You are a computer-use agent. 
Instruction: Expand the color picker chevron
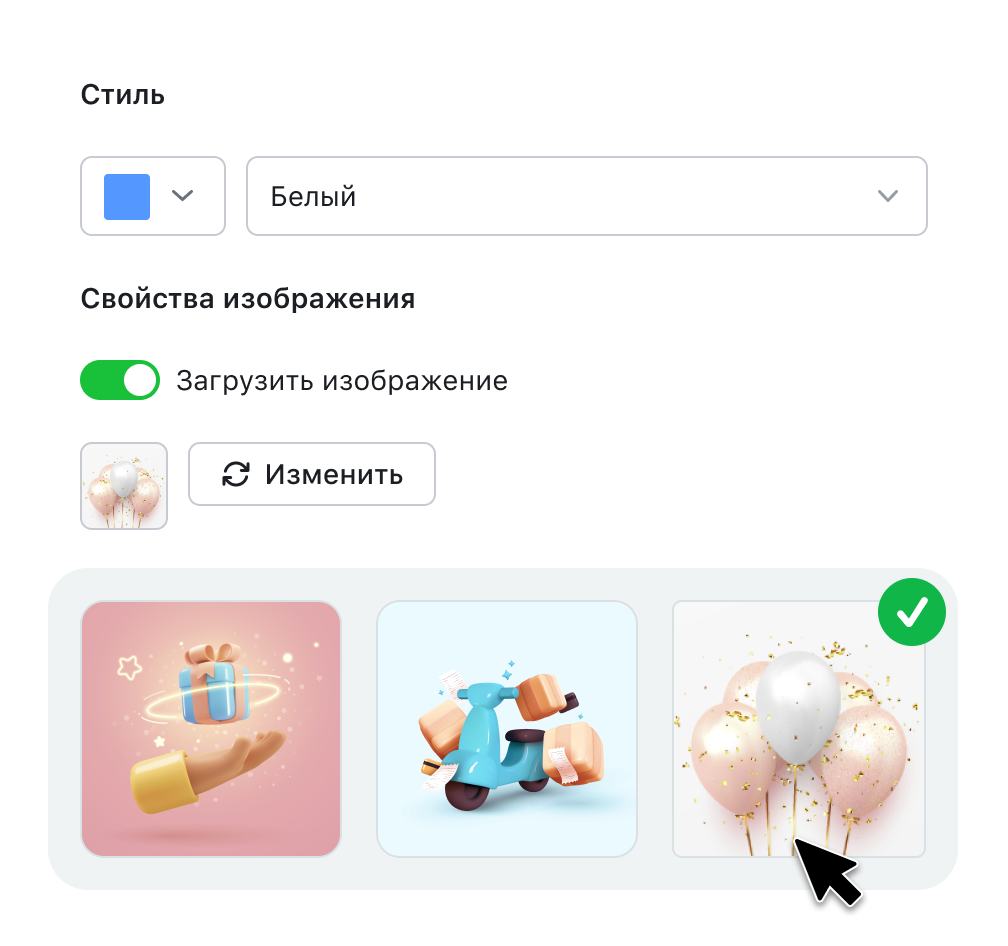[183, 195]
